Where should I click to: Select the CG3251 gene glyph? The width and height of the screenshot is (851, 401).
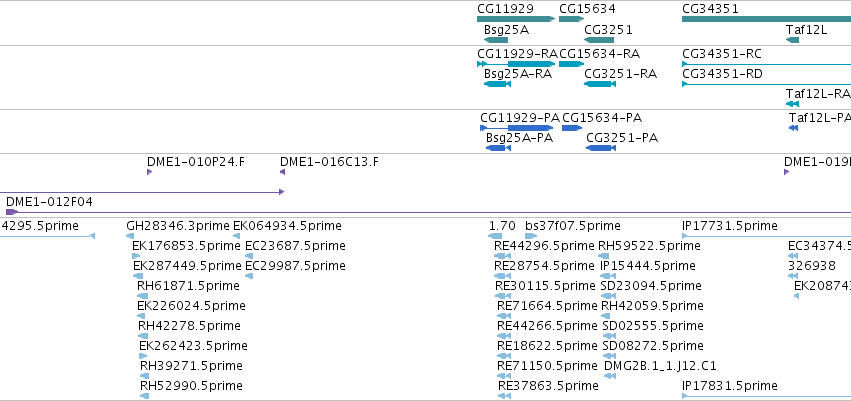(599, 40)
